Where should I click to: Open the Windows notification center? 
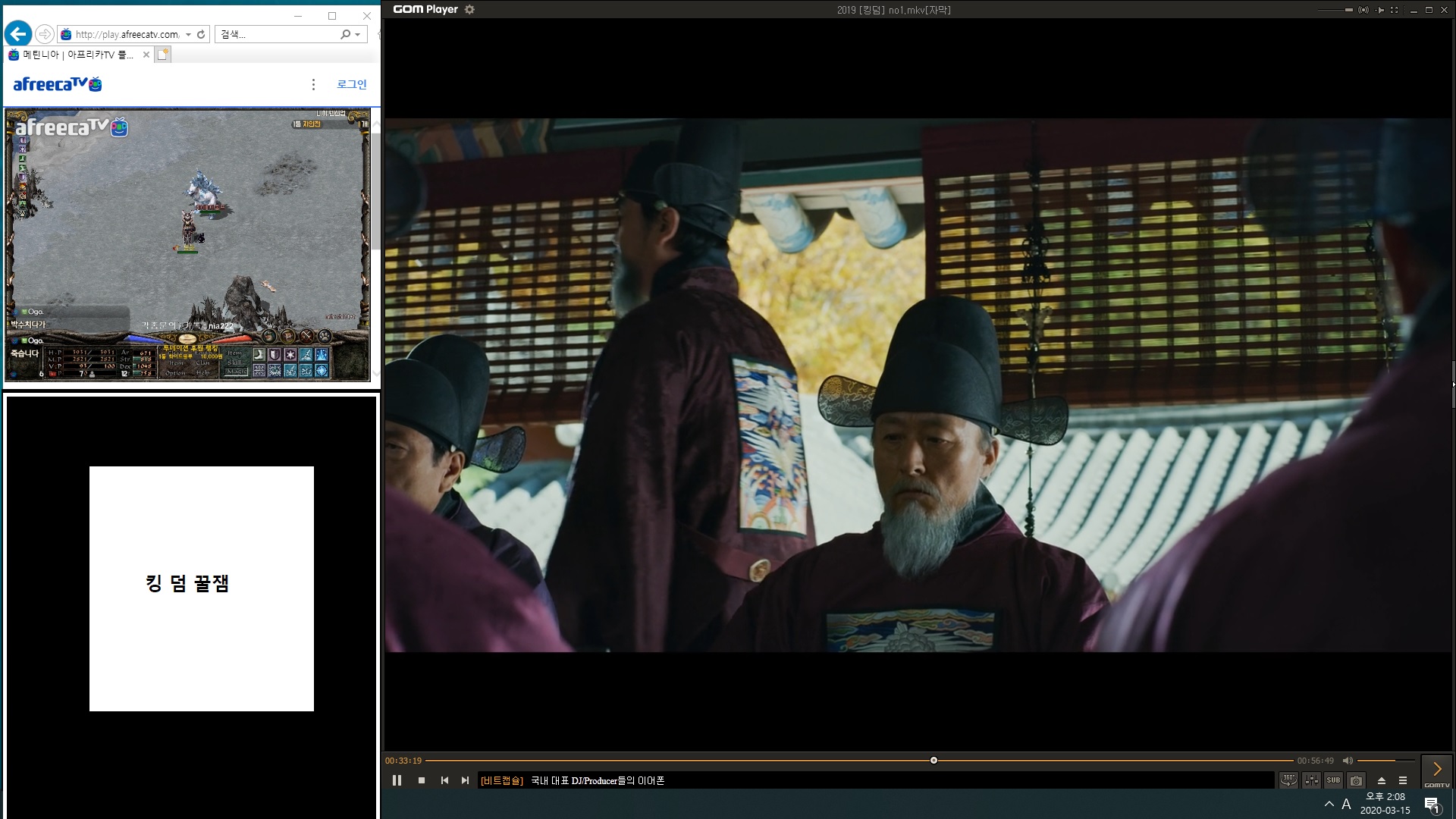[1432, 805]
